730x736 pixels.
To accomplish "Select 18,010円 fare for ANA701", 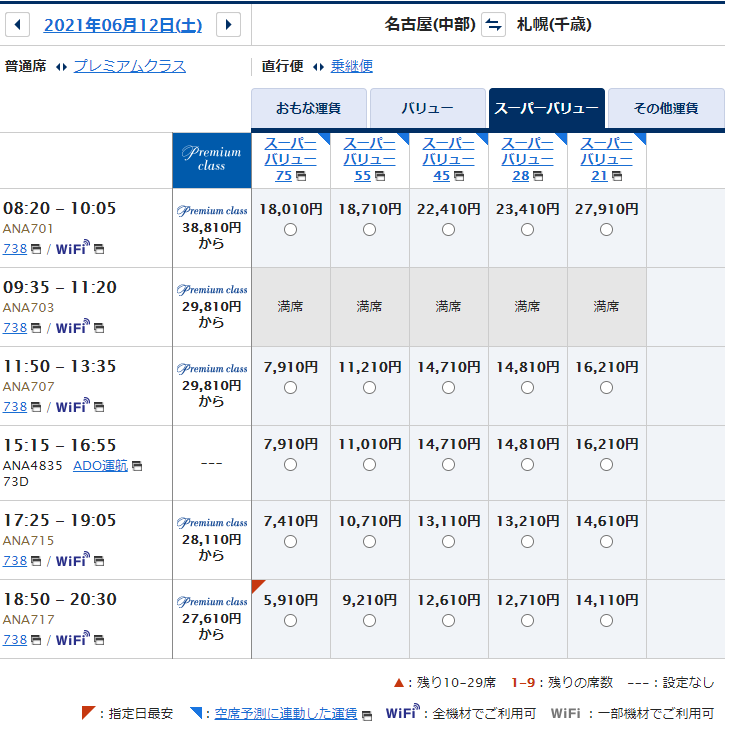I will pos(291,230).
